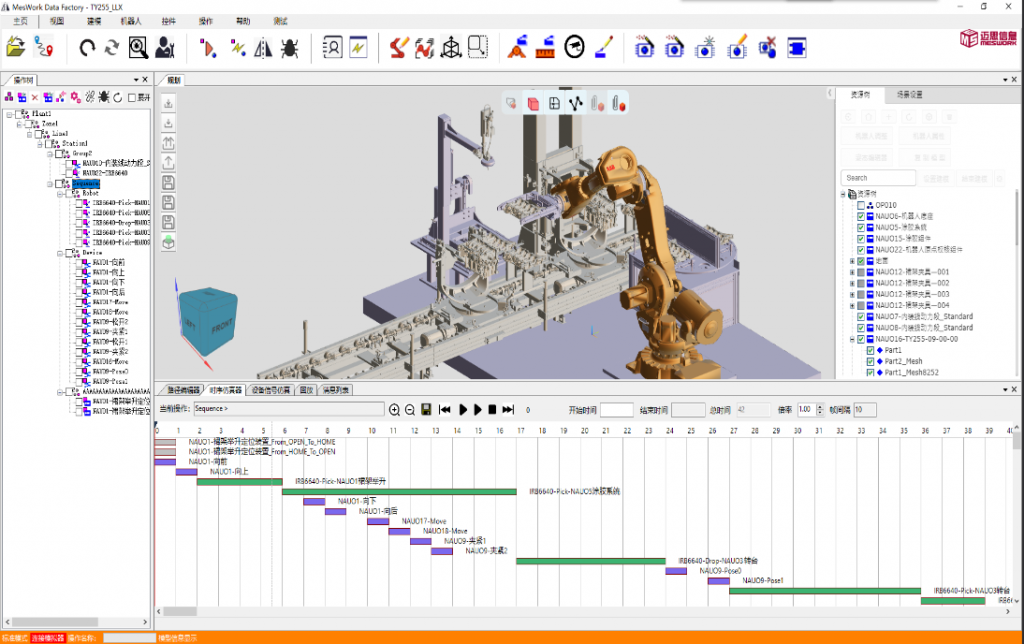This screenshot has height=644, width=1024.
Task: Skip to the sequence end
Action: click(508, 410)
